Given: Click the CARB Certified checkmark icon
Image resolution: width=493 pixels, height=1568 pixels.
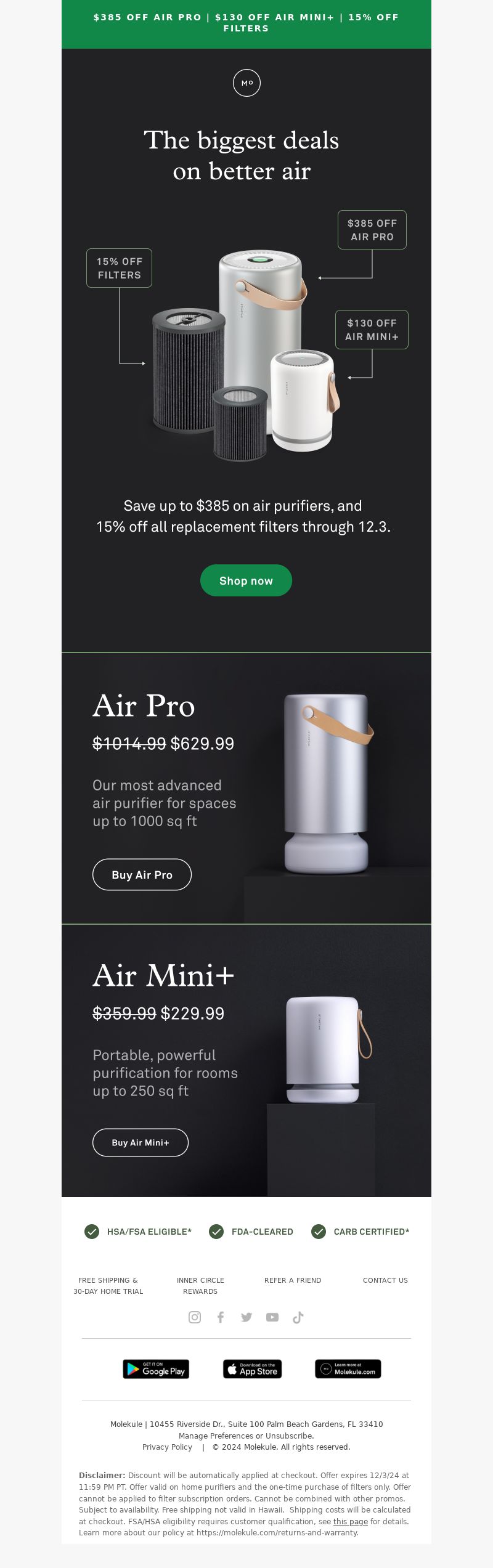Looking at the screenshot, I should [x=319, y=1231].
